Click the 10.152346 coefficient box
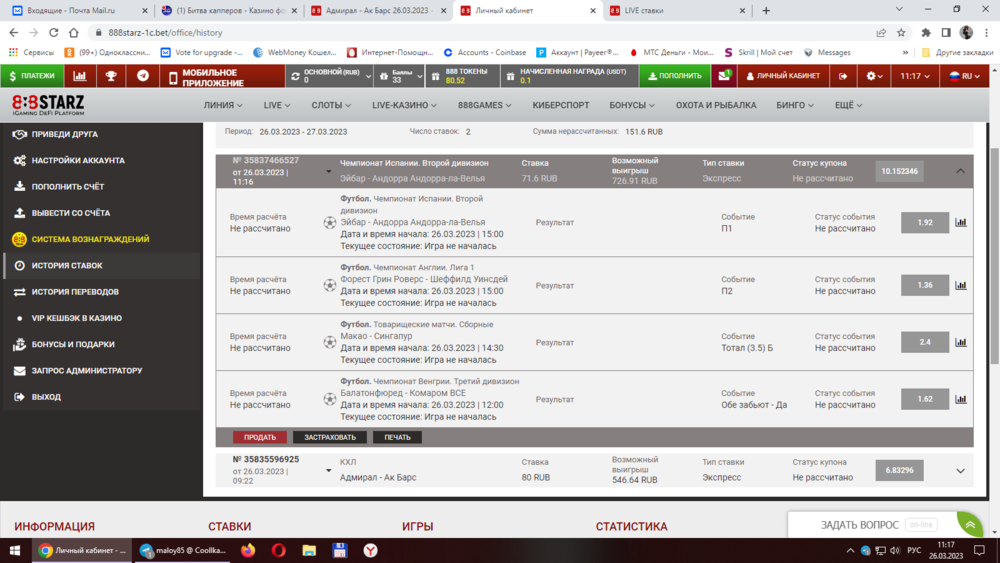Screen dimensions: 1000x563 click(x=899, y=171)
